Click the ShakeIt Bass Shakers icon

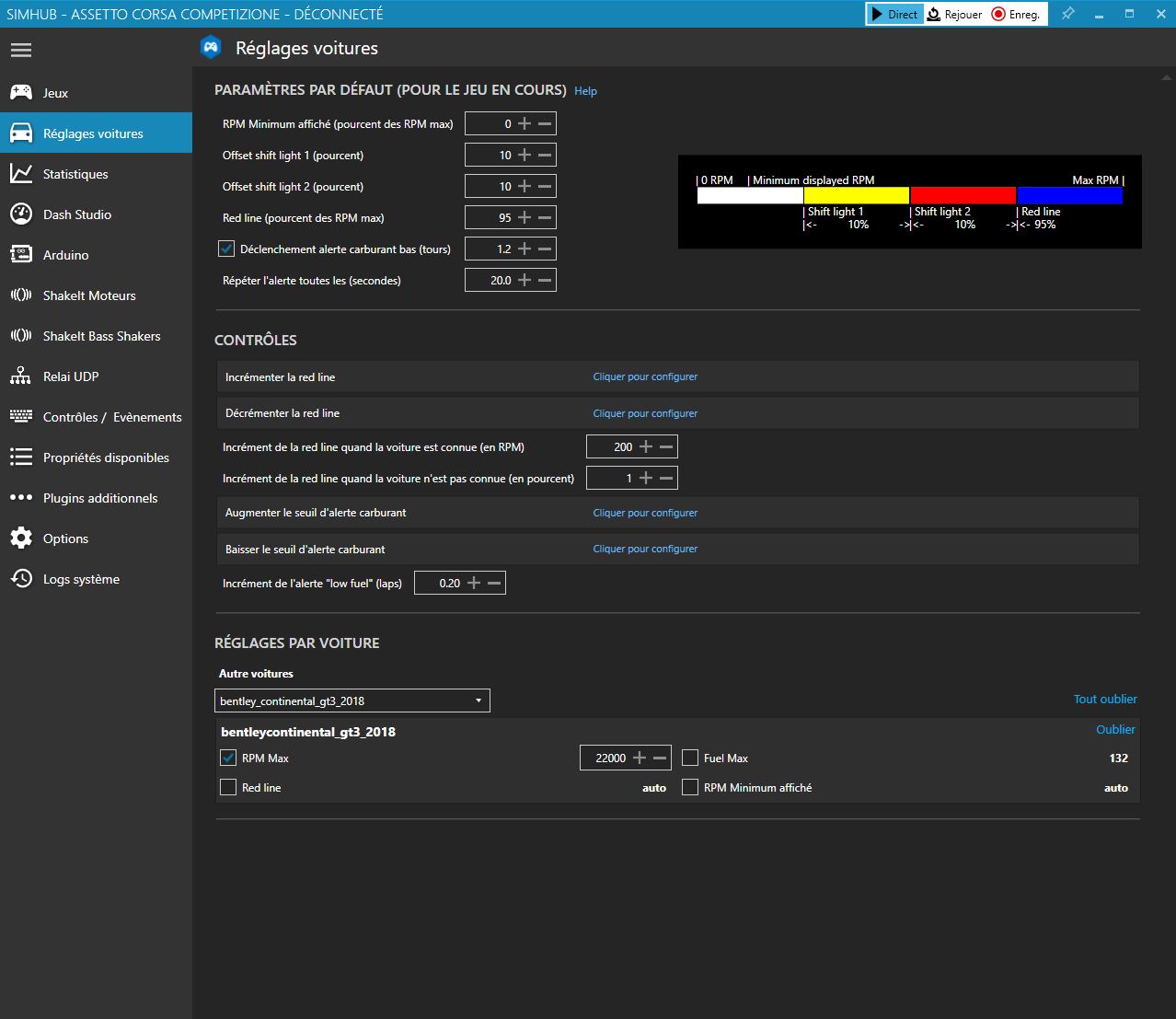point(21,336)
